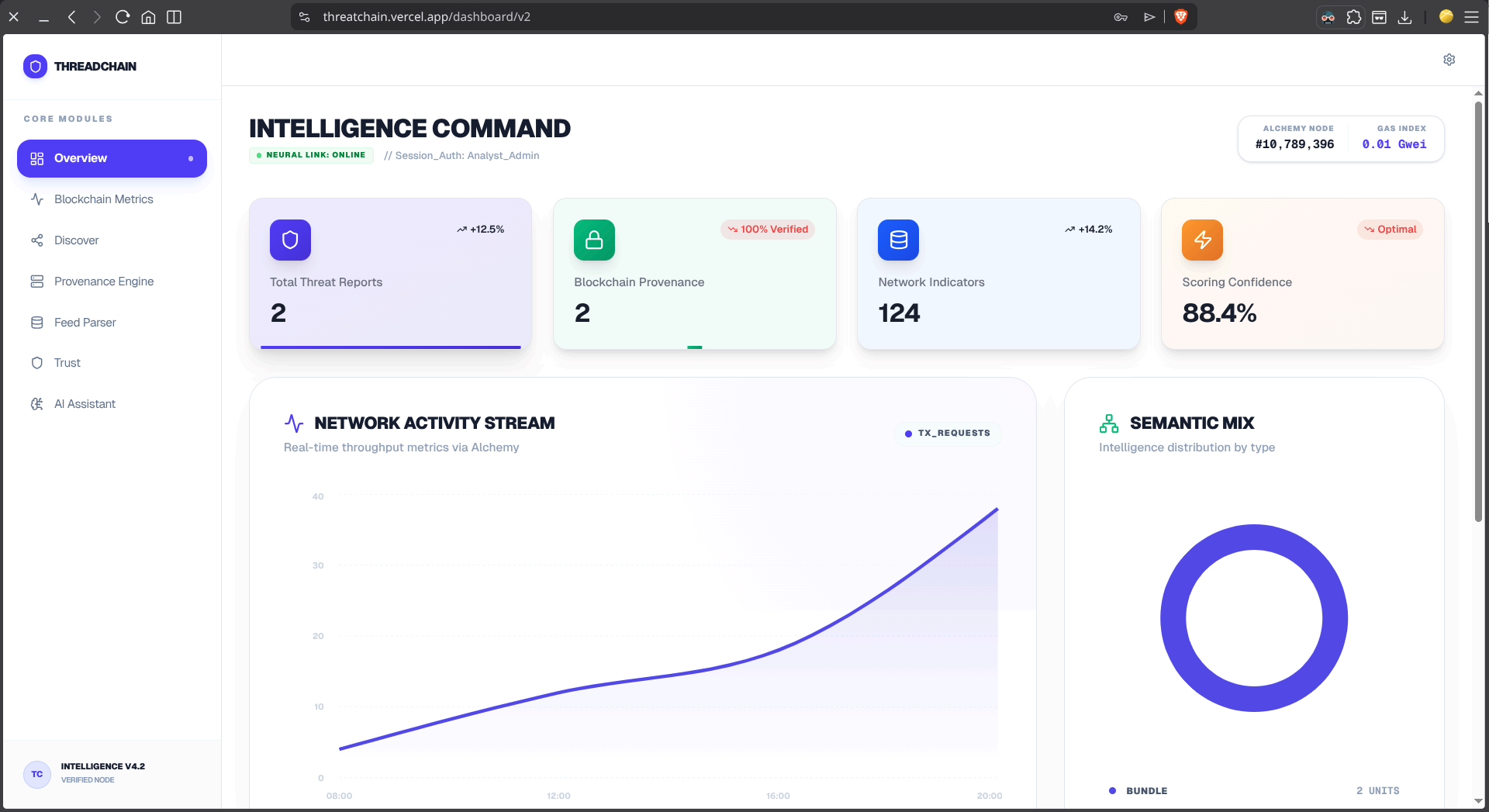Image resolution: width=1489 pixels, height=812 pixels.
Task: Click the Semantic Mix network icon
Action: click(1109, 423)
